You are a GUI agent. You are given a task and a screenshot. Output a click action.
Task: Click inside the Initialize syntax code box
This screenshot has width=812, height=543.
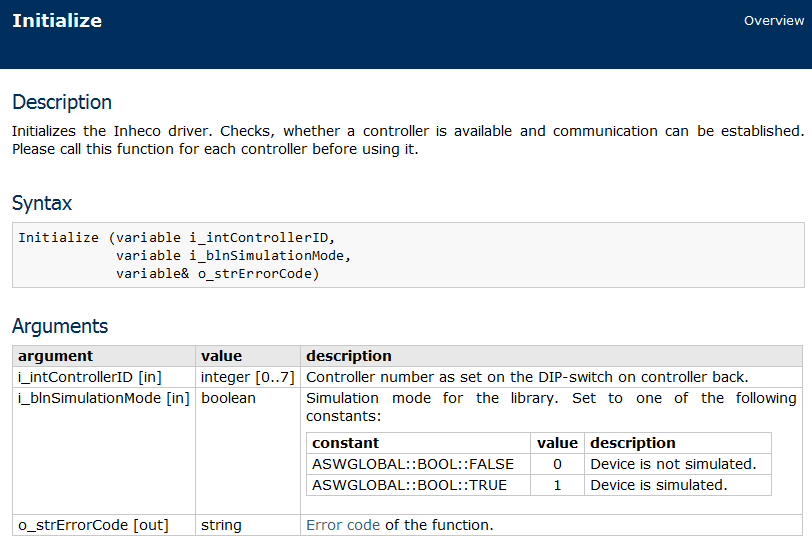tap(408, 255)
